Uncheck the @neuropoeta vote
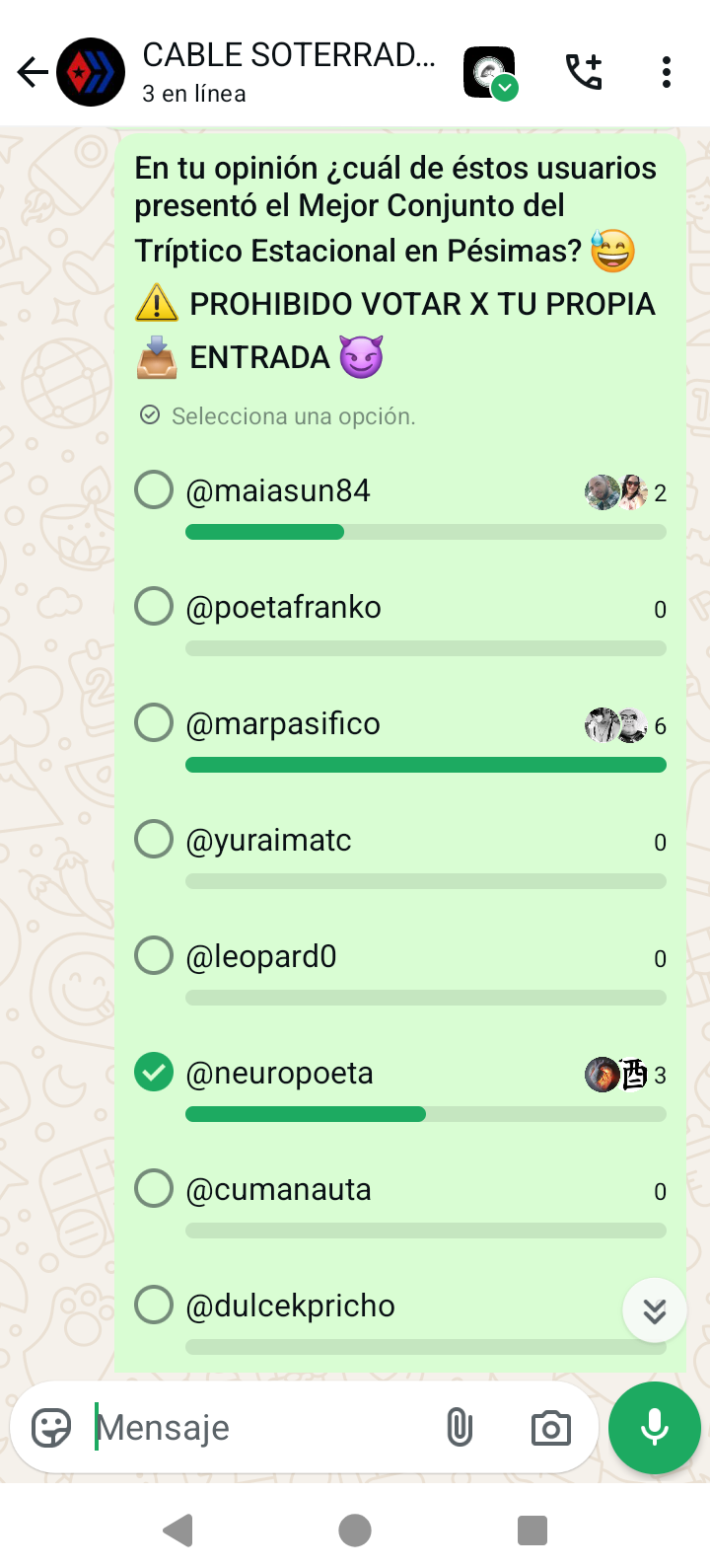This screenshot has height=1568, width=710. click(154, 1073)
